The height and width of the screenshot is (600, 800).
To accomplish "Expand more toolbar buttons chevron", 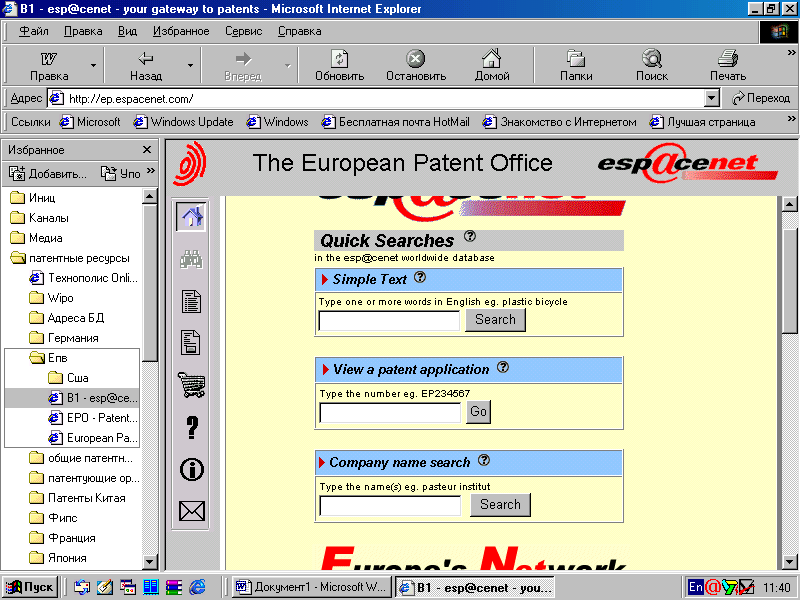I will pos(791,52).
